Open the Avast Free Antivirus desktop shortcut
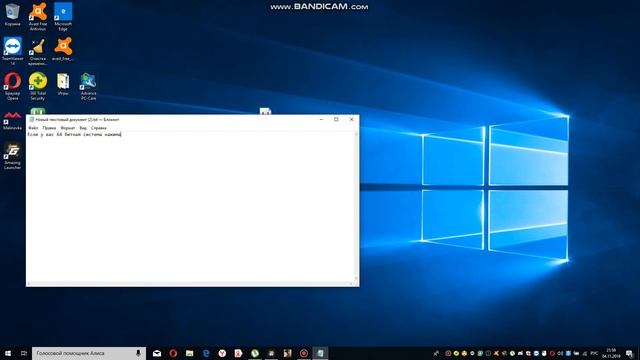This screenshot has height=360, width=640. 38,16
